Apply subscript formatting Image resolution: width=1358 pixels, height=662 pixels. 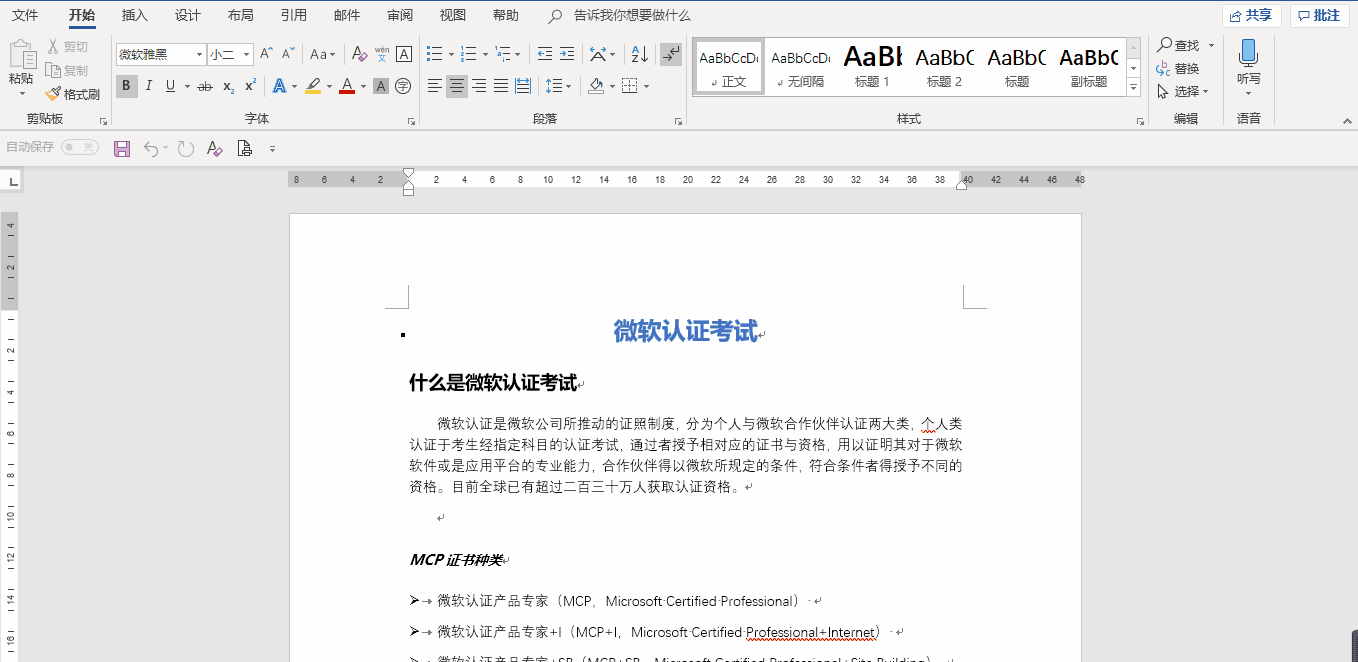coord(229,87)
